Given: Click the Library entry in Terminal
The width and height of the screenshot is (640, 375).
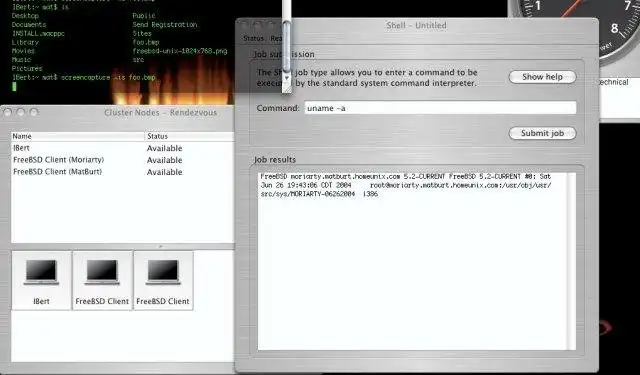Looking at the screenshot, I should pyautogui.click(x=25, y=42).
